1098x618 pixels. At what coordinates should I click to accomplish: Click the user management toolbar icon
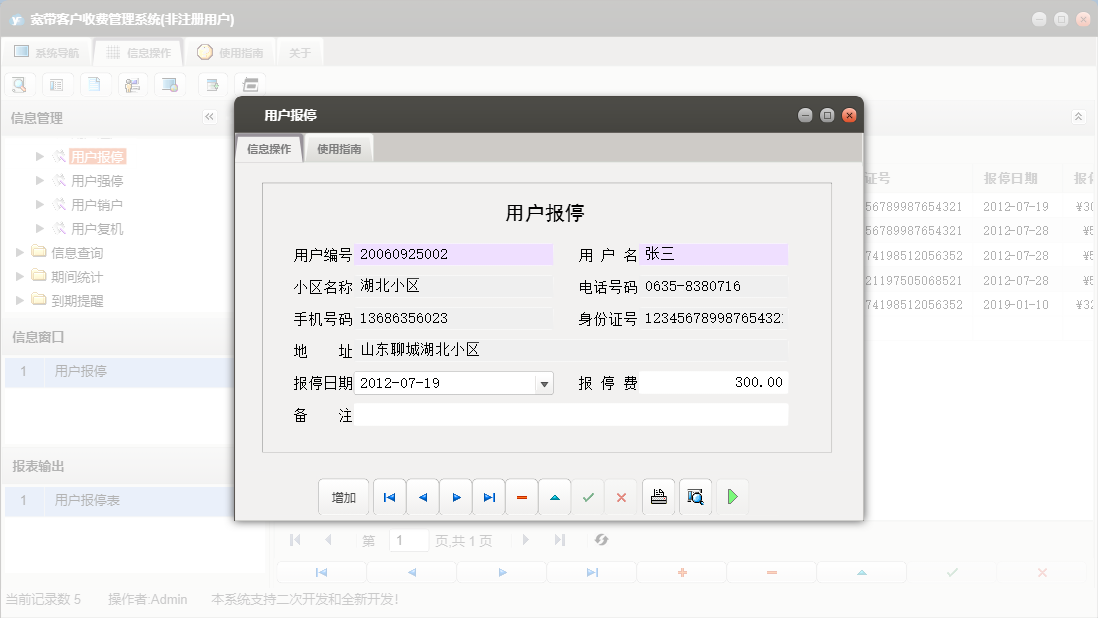pyautogui.click(x=132, y=84)
